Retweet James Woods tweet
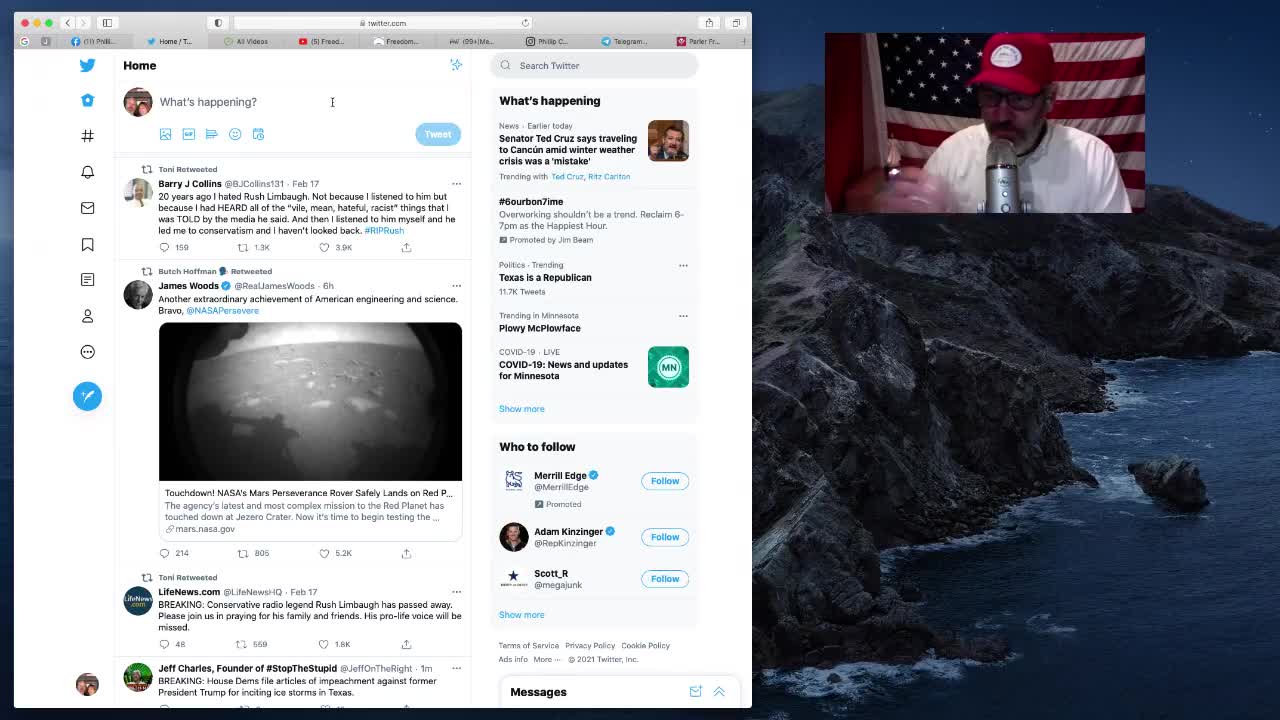The image size is (1280, 720). (x=242, y=553)
